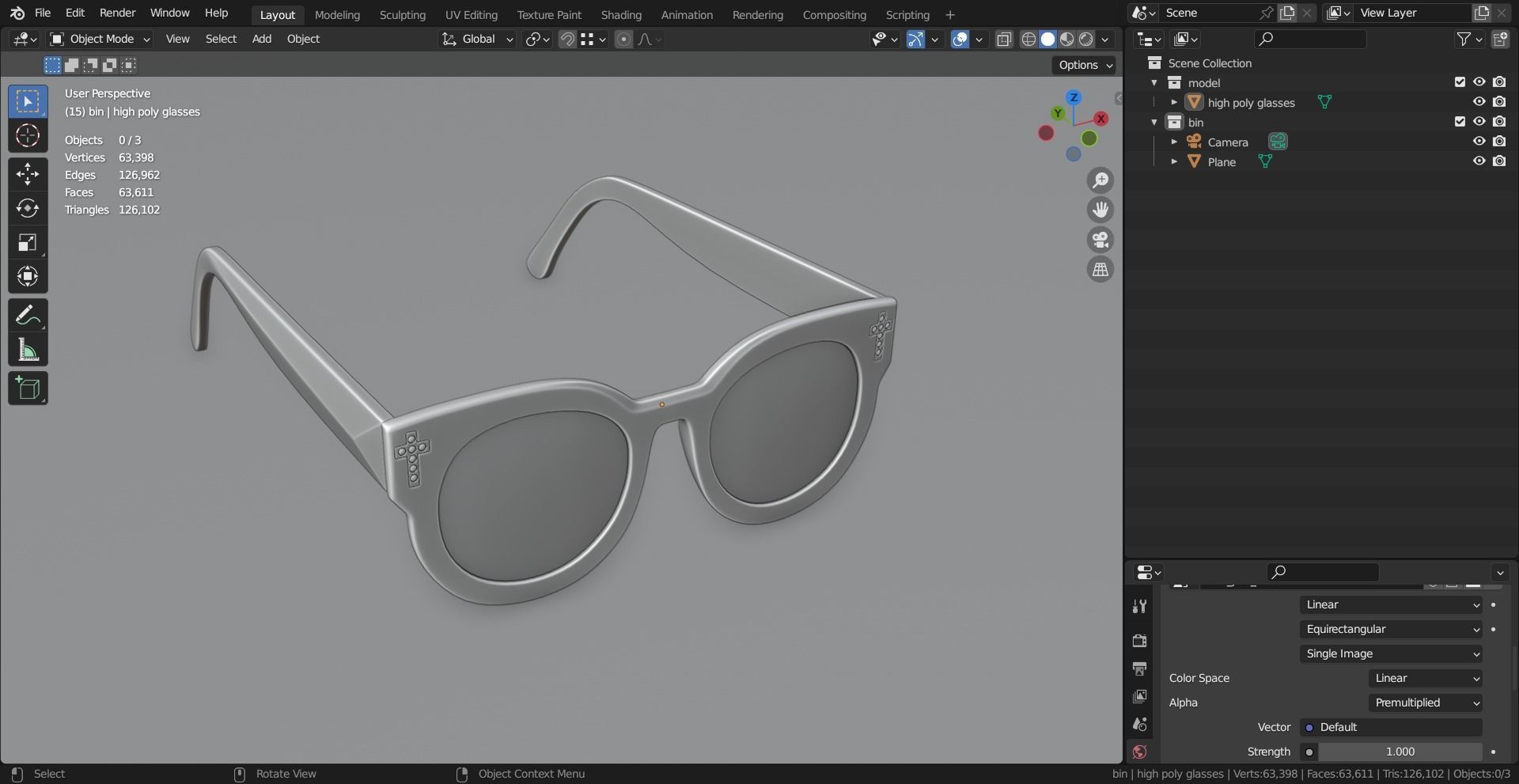Screen dimensions: 1519x784
Task: Hide high poly glasses in viewport
Action: (1479, 102)
